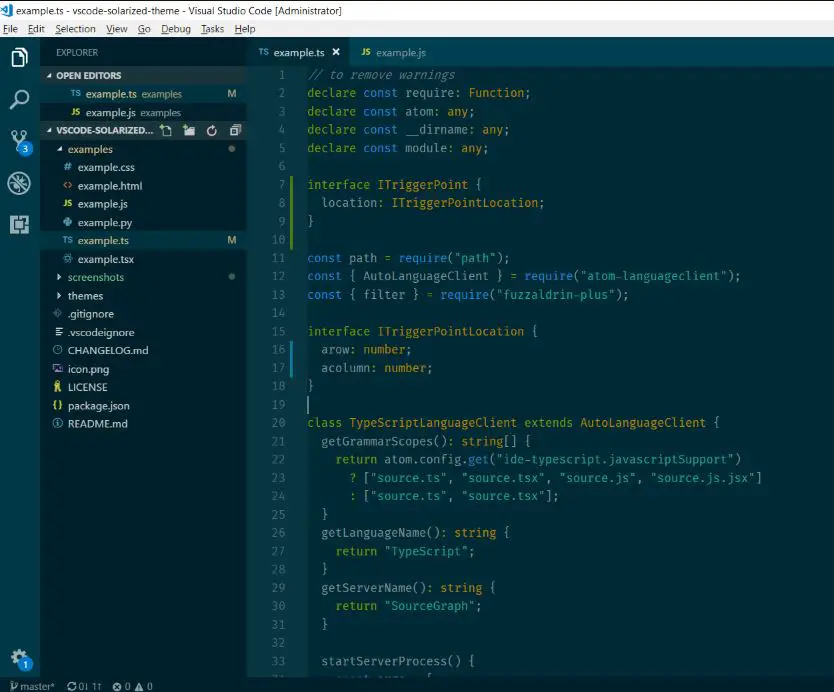Click the Collapse All folders icon

[x=235, y=130]
